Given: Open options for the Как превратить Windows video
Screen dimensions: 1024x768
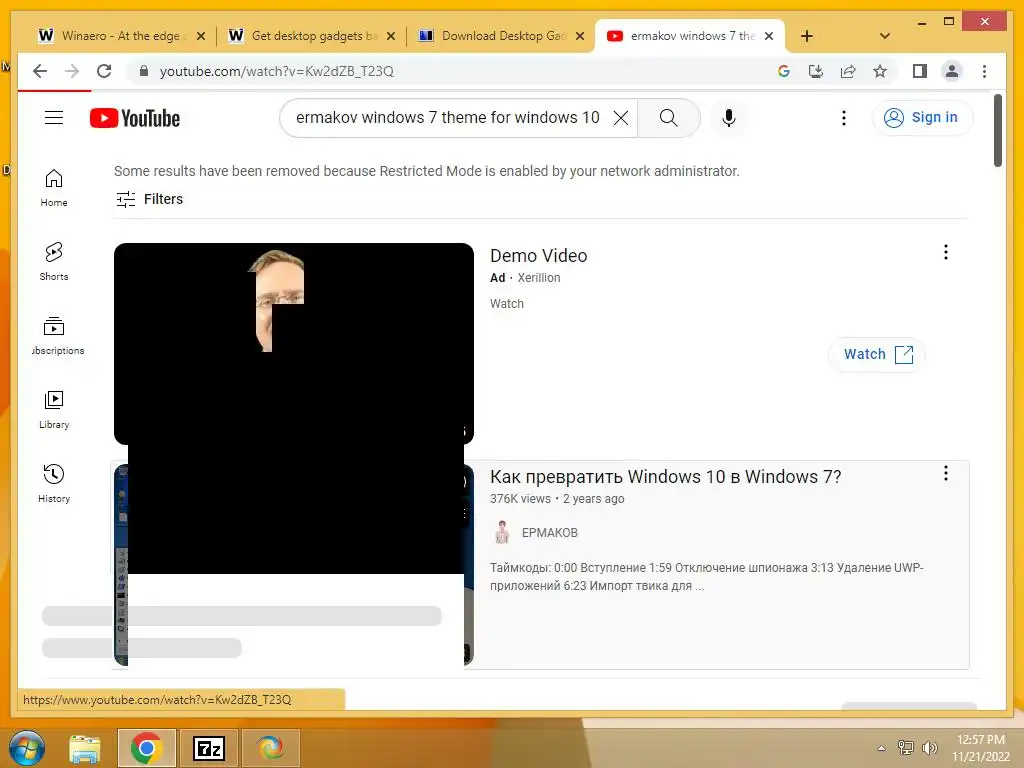Looking at the screenshot, I should tap(946, 473).
